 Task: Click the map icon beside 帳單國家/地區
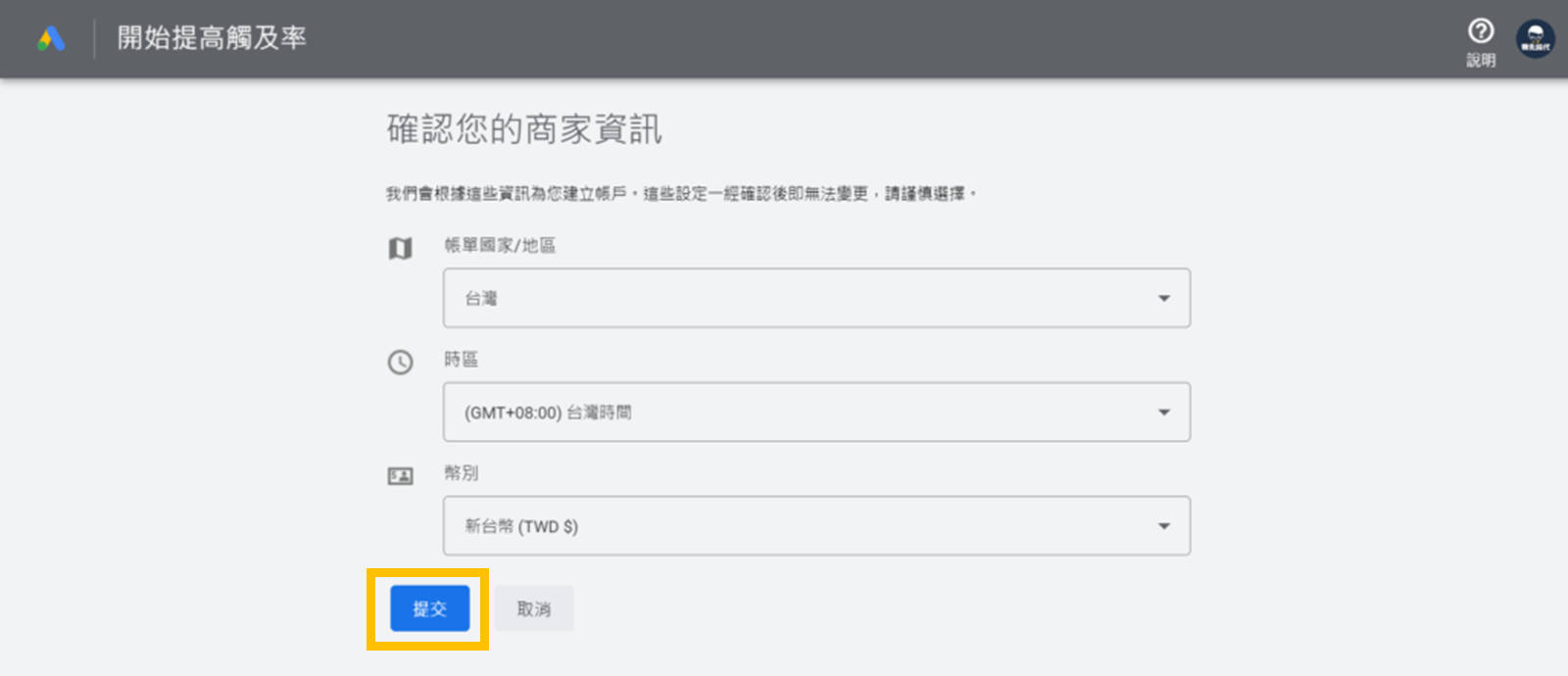[x=400, y=249]
